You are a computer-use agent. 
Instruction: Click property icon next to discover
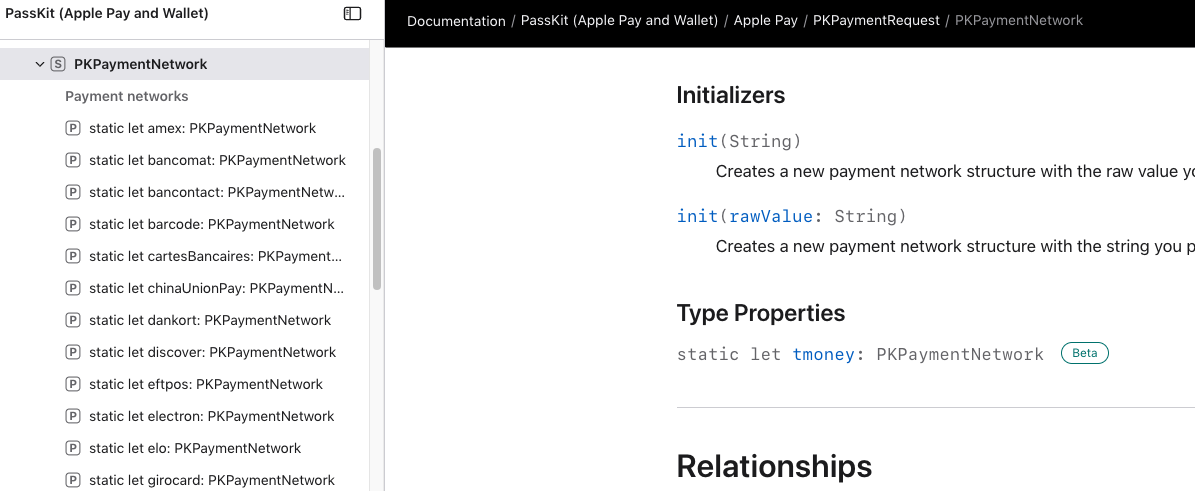[72, 352]
